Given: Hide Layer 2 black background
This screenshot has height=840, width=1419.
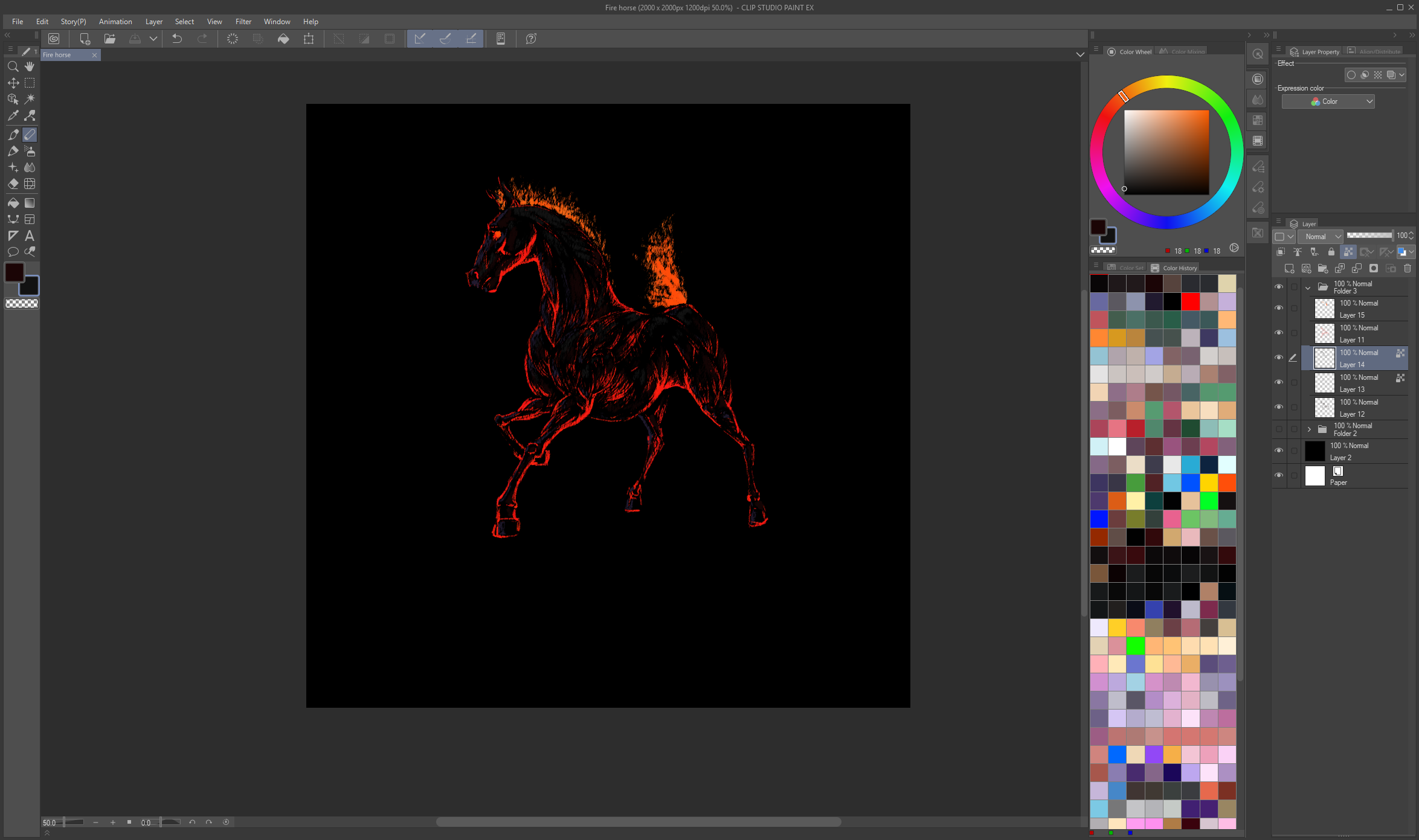Looking at the screenshot, I should point(1278,450).
